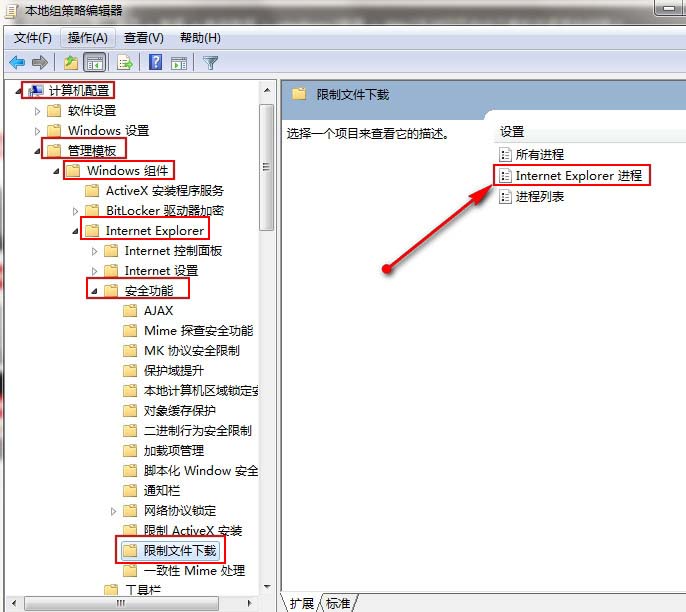Expand the Internet 设置 node
Viewport: 686px width, 612px height.
click(x=94, y=271)
